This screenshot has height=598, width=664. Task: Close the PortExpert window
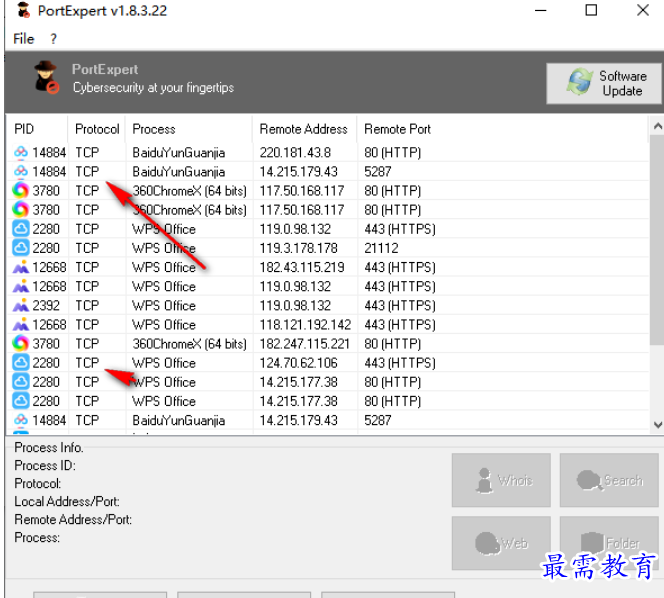(642, 10)
